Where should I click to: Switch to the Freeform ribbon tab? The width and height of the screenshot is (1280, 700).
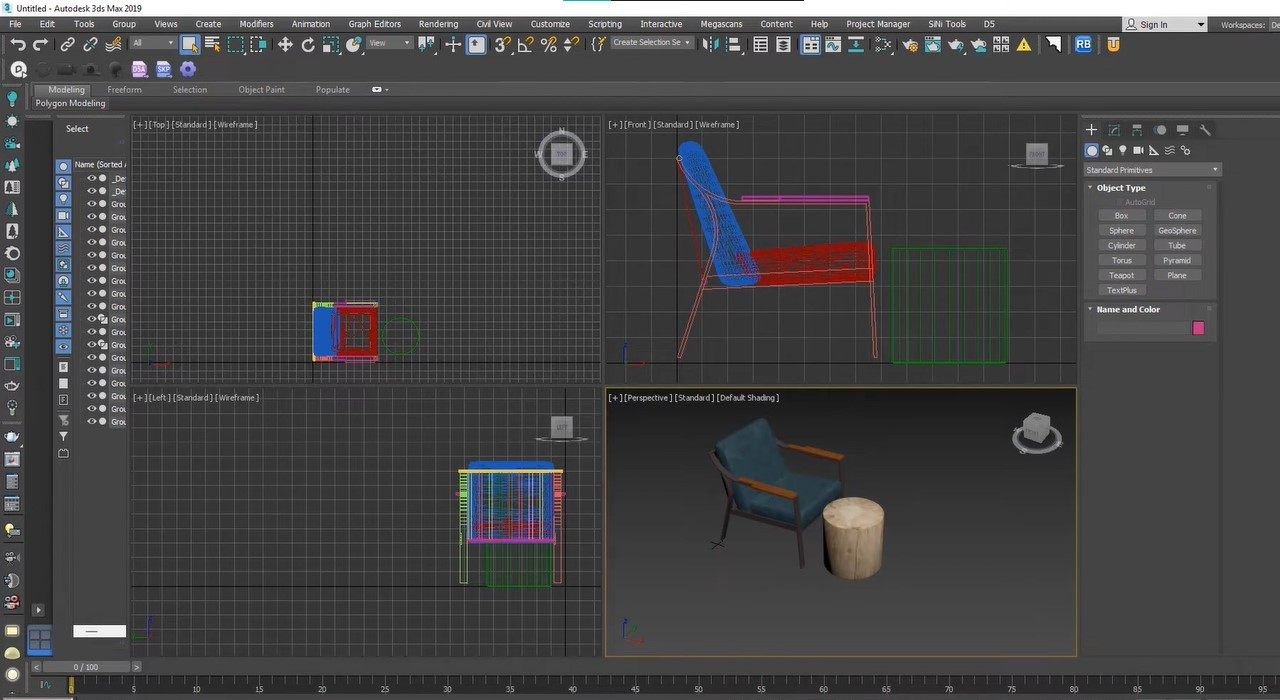point(124,89)
